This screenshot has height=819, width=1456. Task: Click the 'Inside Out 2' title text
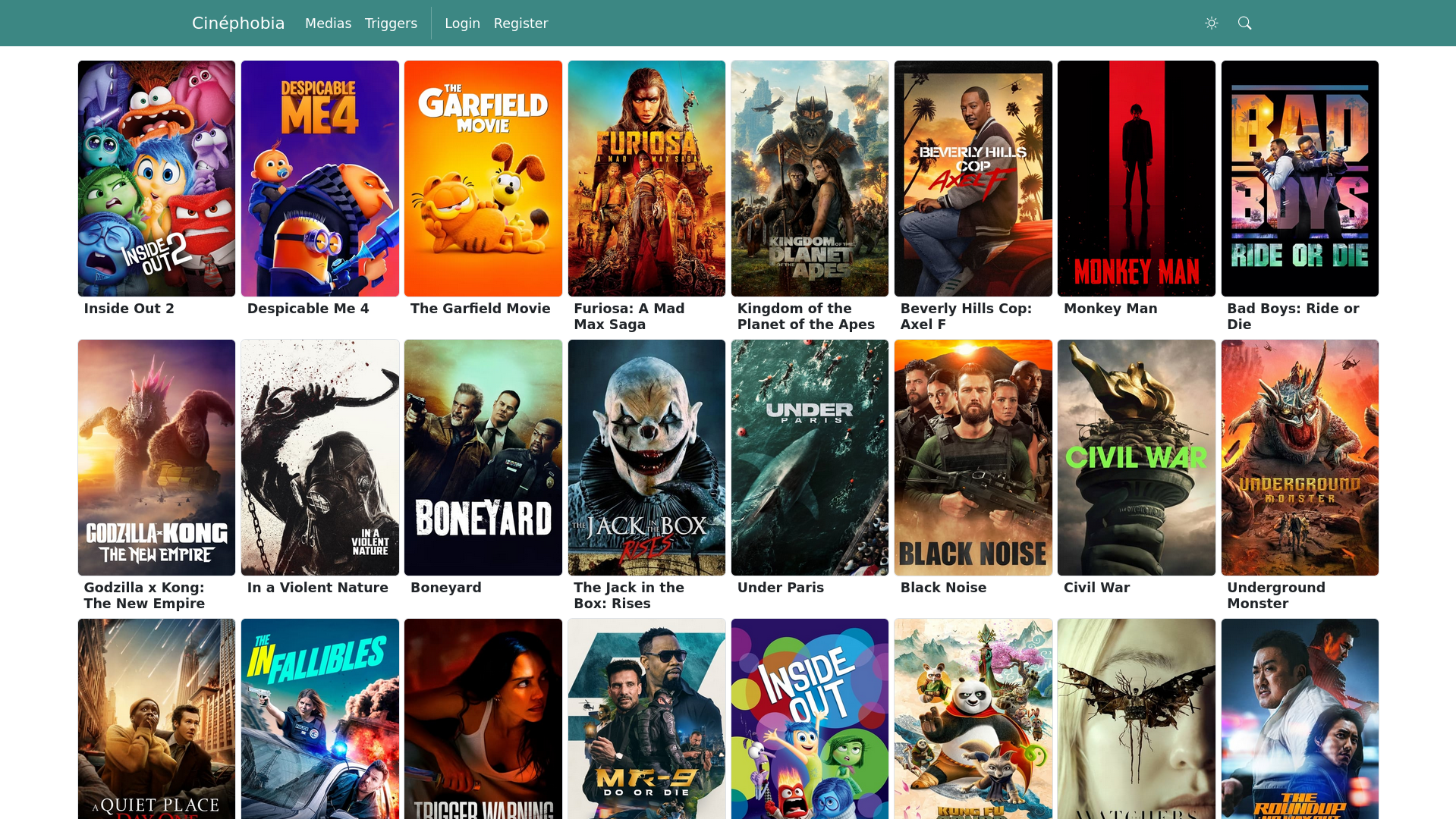[129, 309]
